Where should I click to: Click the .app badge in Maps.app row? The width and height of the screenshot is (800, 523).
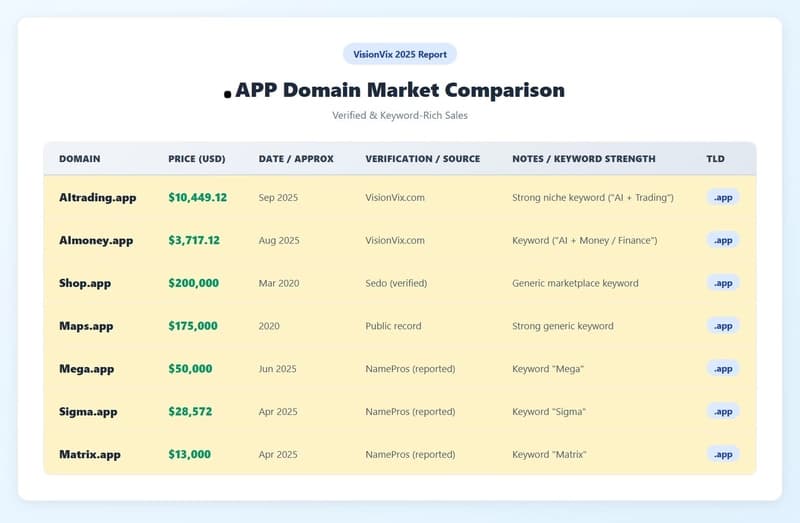(723, 326)
